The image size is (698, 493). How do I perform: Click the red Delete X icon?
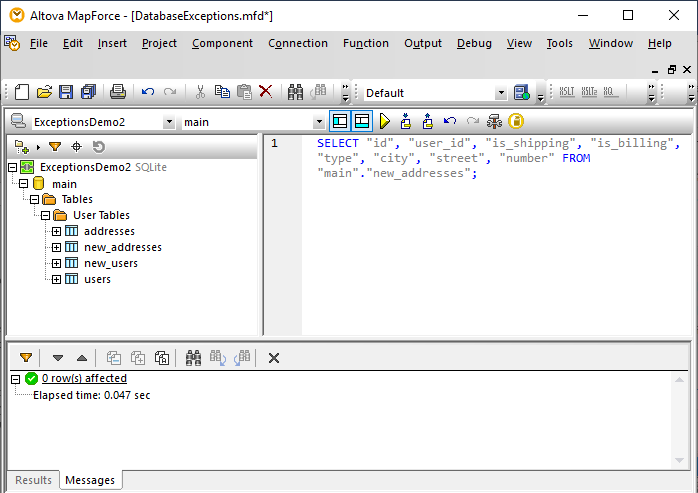[266, 92]
